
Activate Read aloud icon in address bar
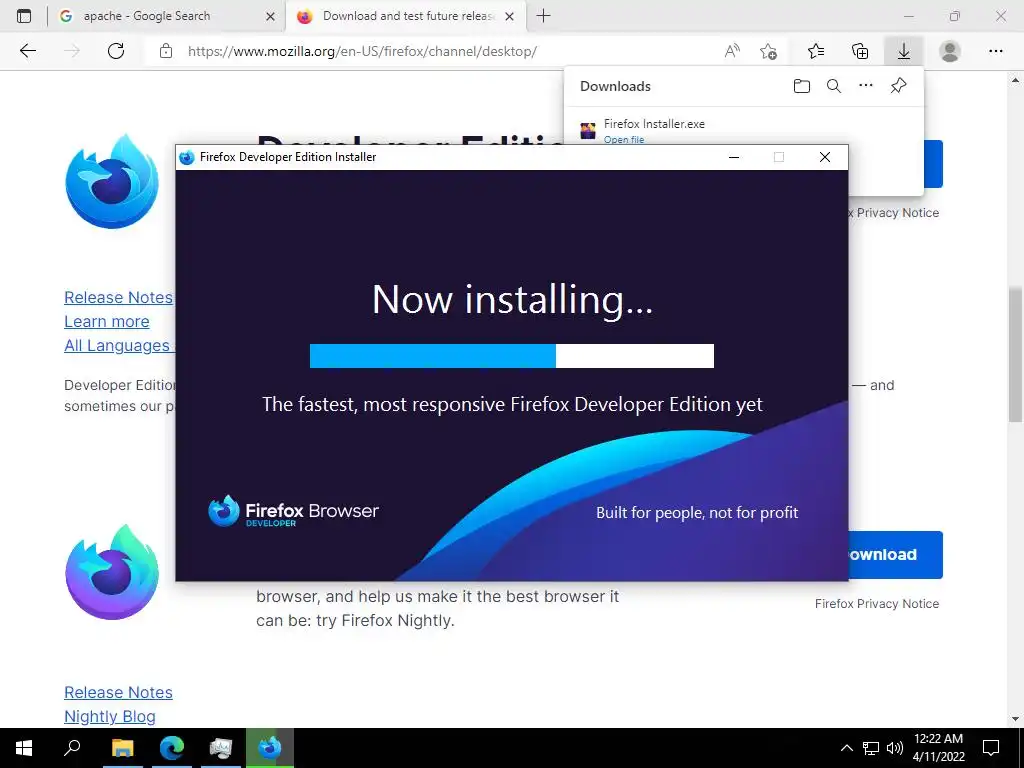732,51
